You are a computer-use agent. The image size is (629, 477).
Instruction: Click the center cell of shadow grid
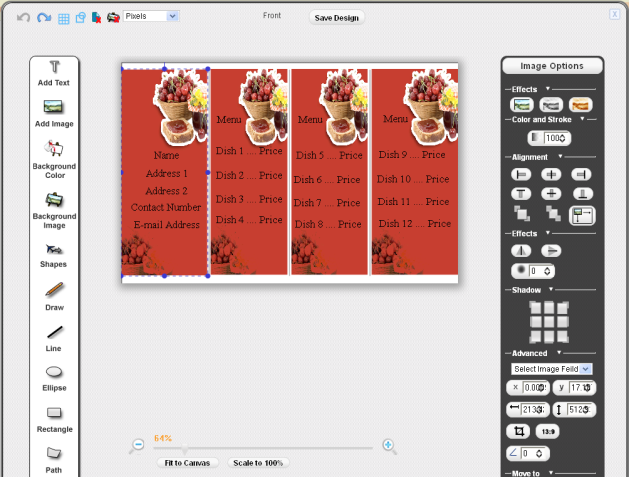point(549,322)
